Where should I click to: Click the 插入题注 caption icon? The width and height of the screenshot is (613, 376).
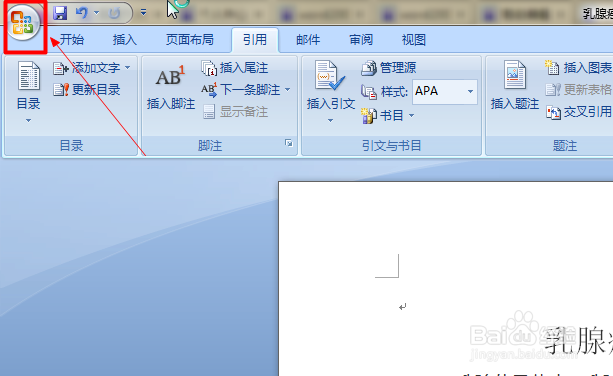(514, 75)
